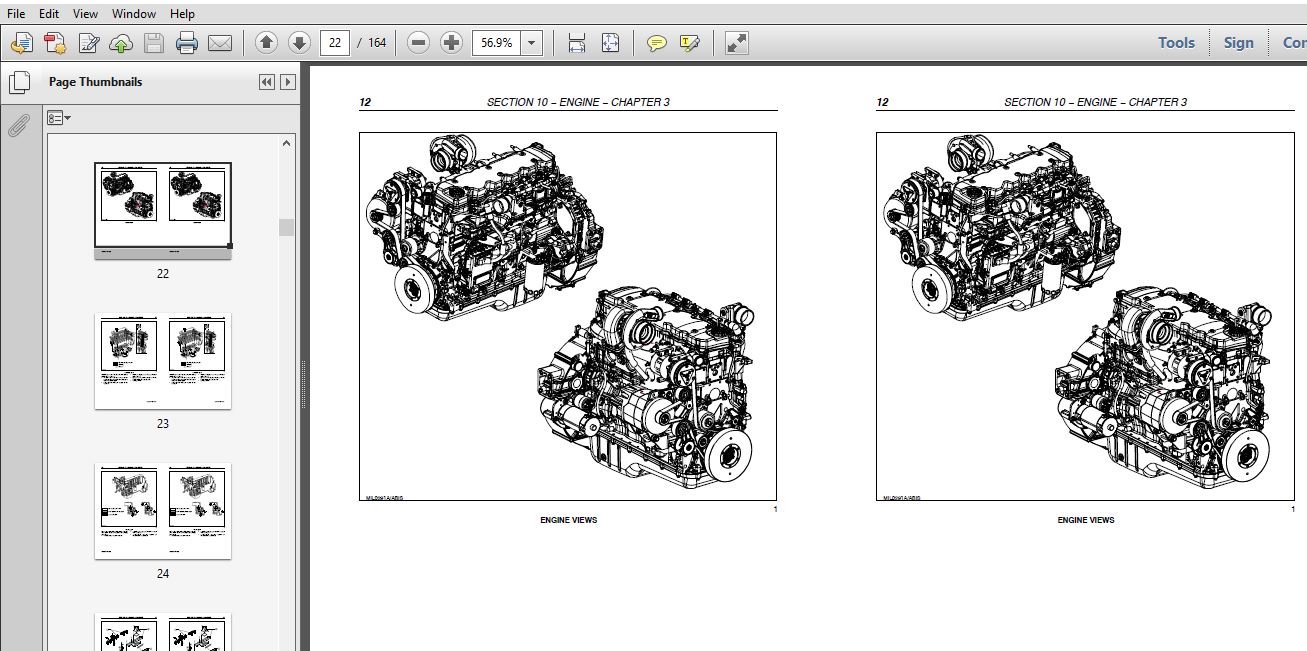Collapse the thumbnails pane with double arrow
This screenshot has height=651, width=1307.
[x=267, y=82]
